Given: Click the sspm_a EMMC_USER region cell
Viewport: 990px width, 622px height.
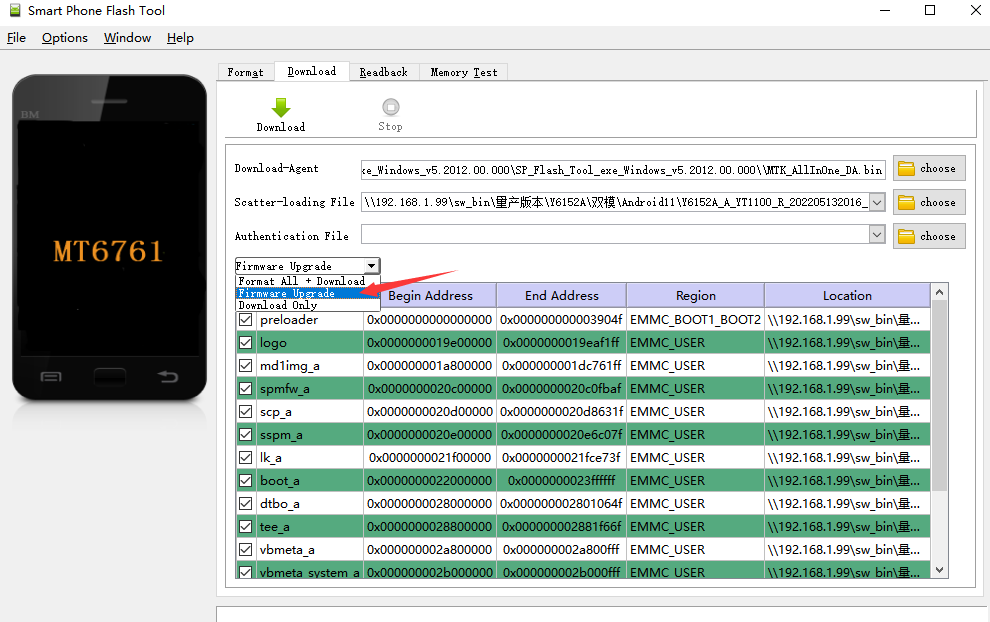Looking at the screenshot, I should 696,435.
